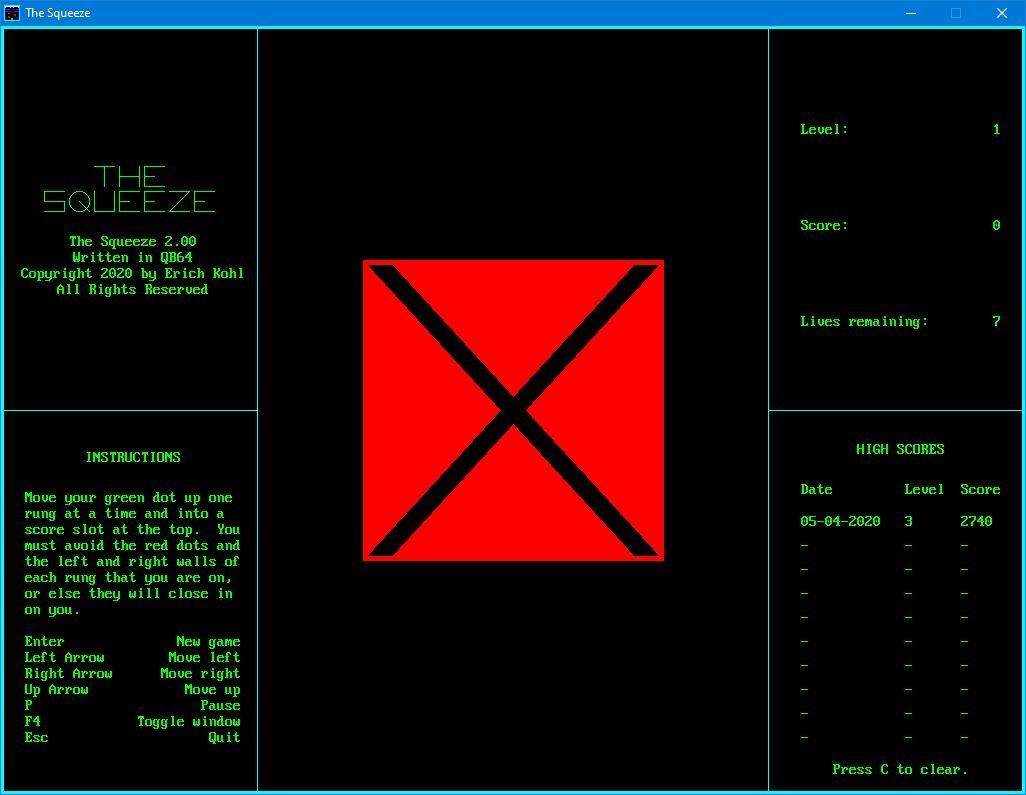Viewport: 1026px width, 795px height.
Task: Click the application icon in title bar
Action: click(14, 13)
